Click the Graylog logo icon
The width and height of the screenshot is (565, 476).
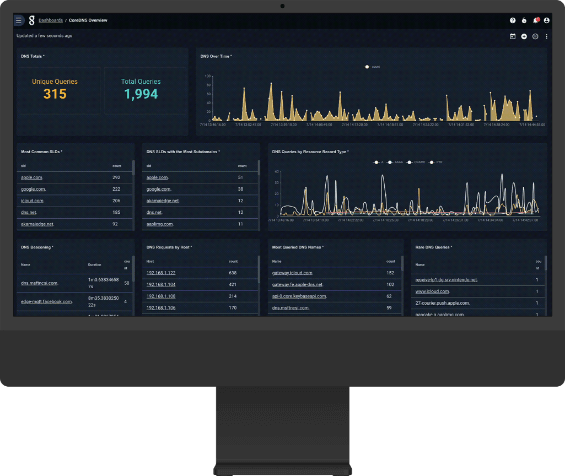coord(31,21)
